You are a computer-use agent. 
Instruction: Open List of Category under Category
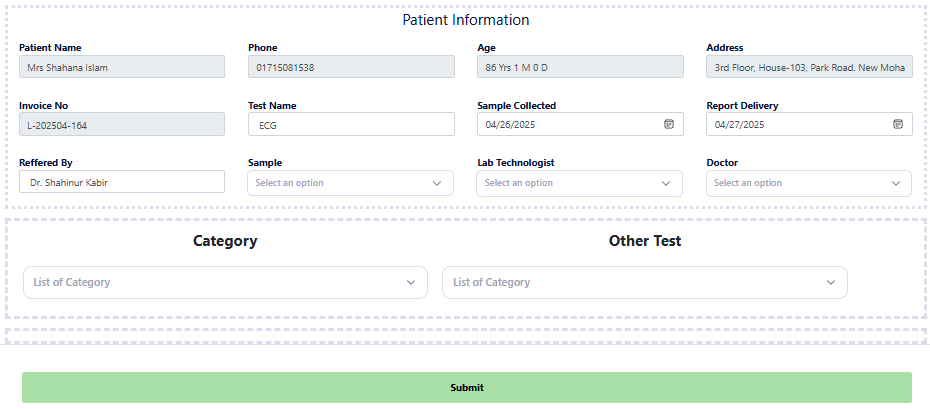click(x=215, y=283)
